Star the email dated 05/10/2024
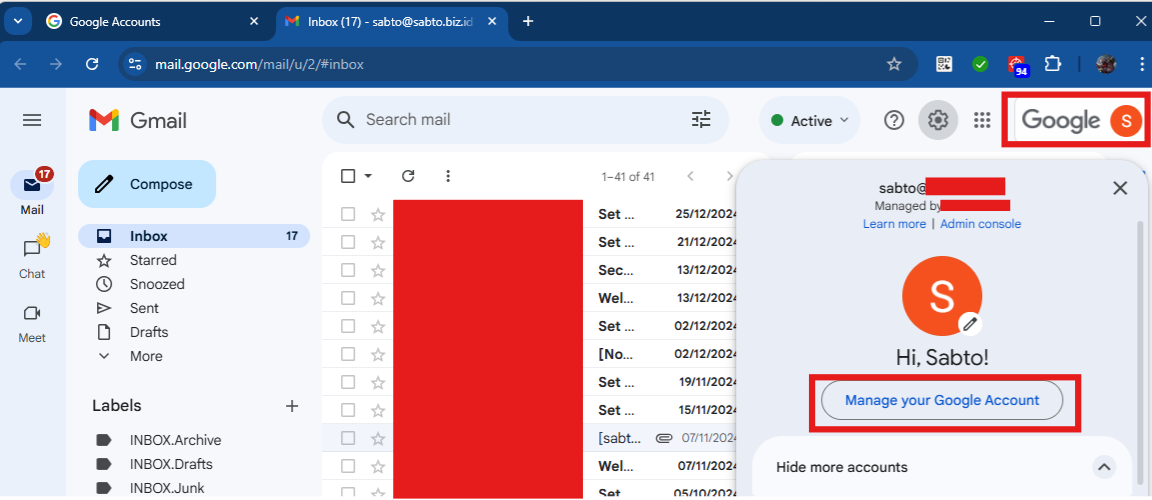The height and width of the screenshot is (500, 1152). click(x=378, y=493)
